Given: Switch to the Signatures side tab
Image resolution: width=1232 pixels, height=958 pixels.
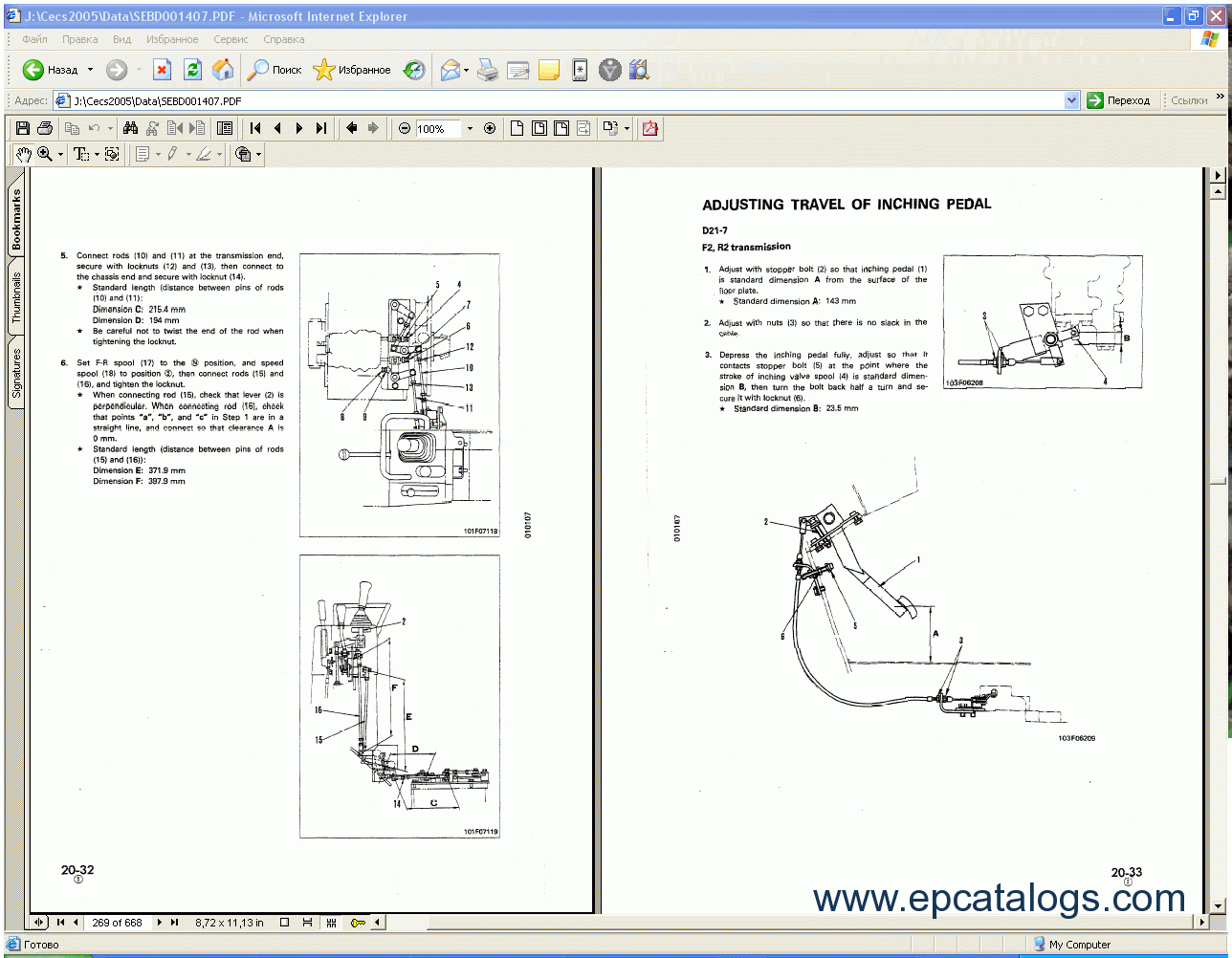Looking at the screenshot, I should [16, 373].
